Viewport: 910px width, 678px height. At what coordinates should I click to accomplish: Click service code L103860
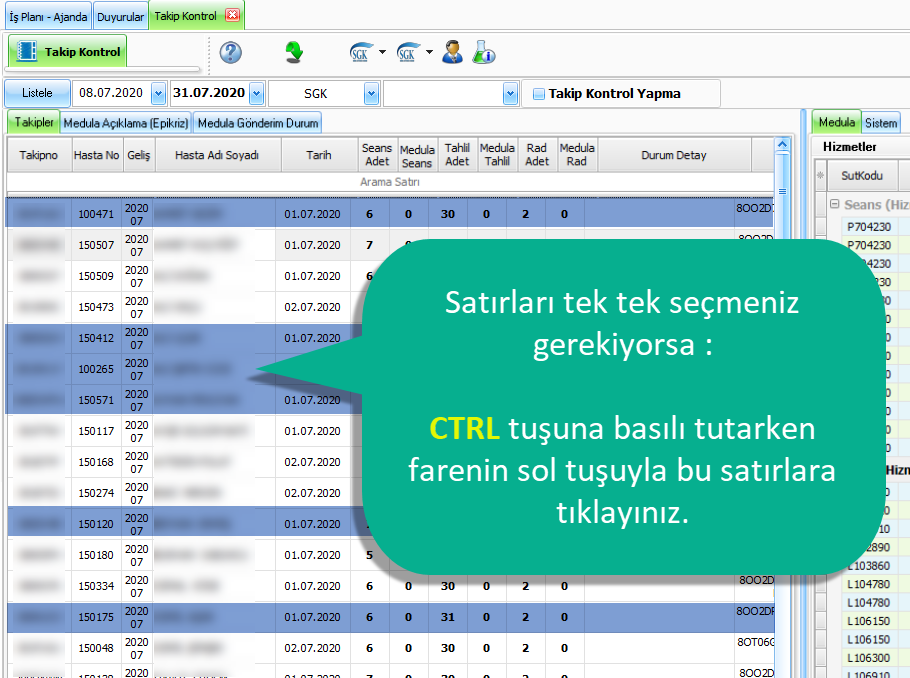[871, 565]
